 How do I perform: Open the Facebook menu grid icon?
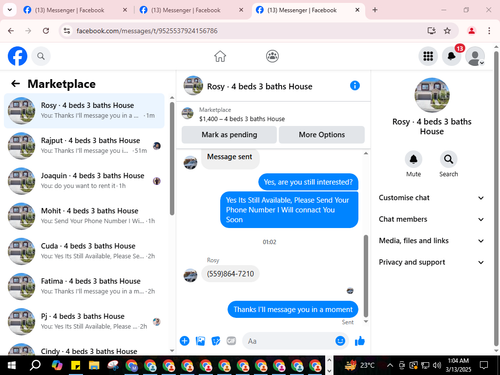(x=428, y=56)
